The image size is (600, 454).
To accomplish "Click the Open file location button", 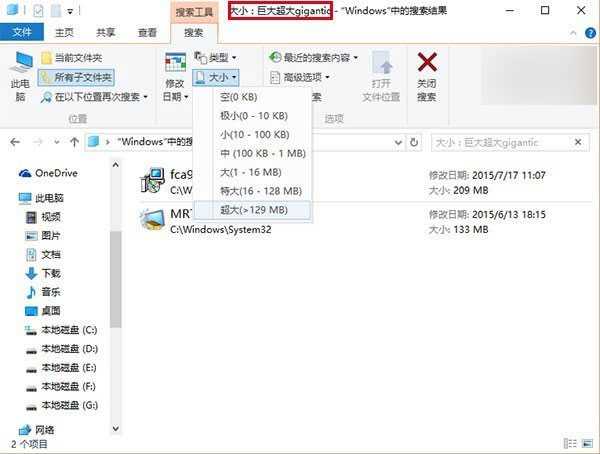I will click(381, 77).
